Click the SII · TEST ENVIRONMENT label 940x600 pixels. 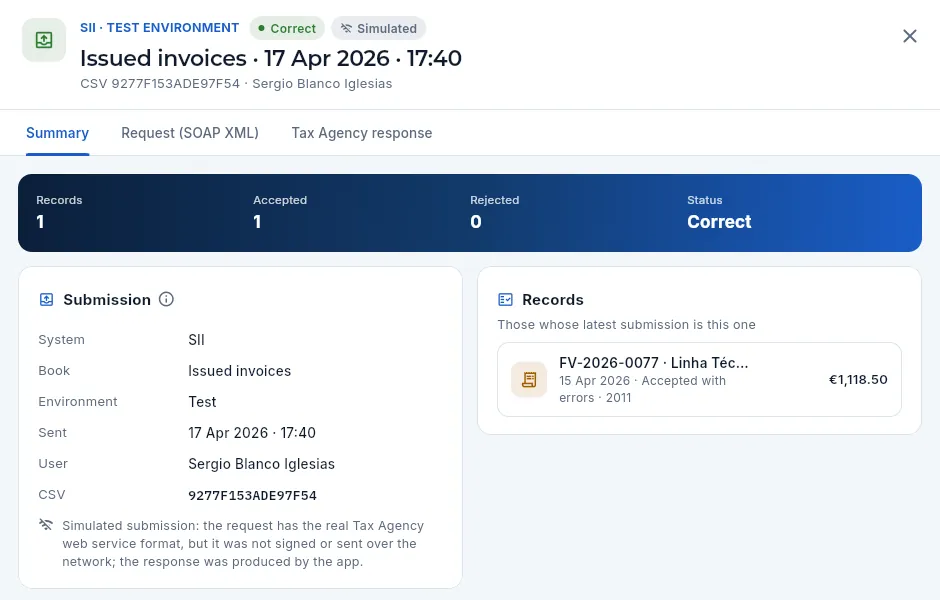(x=159, y=28)
